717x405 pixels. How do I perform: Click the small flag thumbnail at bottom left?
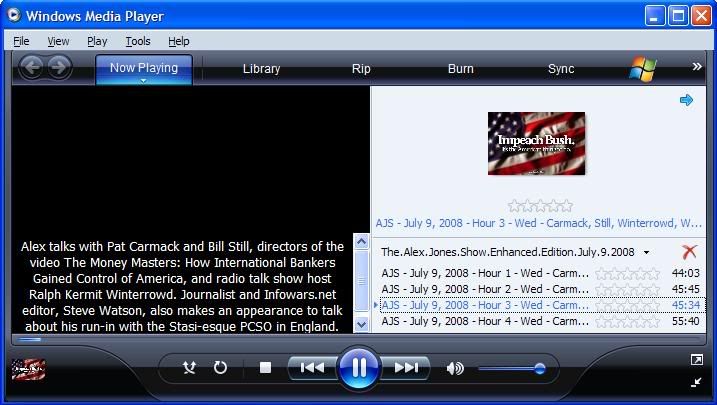pos(28,369)
